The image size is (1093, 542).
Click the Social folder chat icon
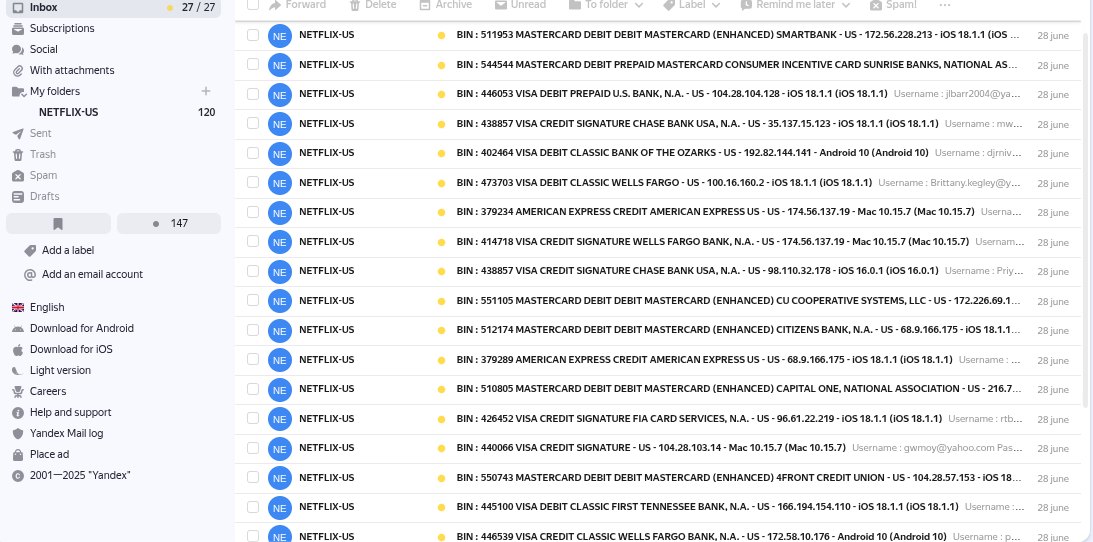pos(18,49)
